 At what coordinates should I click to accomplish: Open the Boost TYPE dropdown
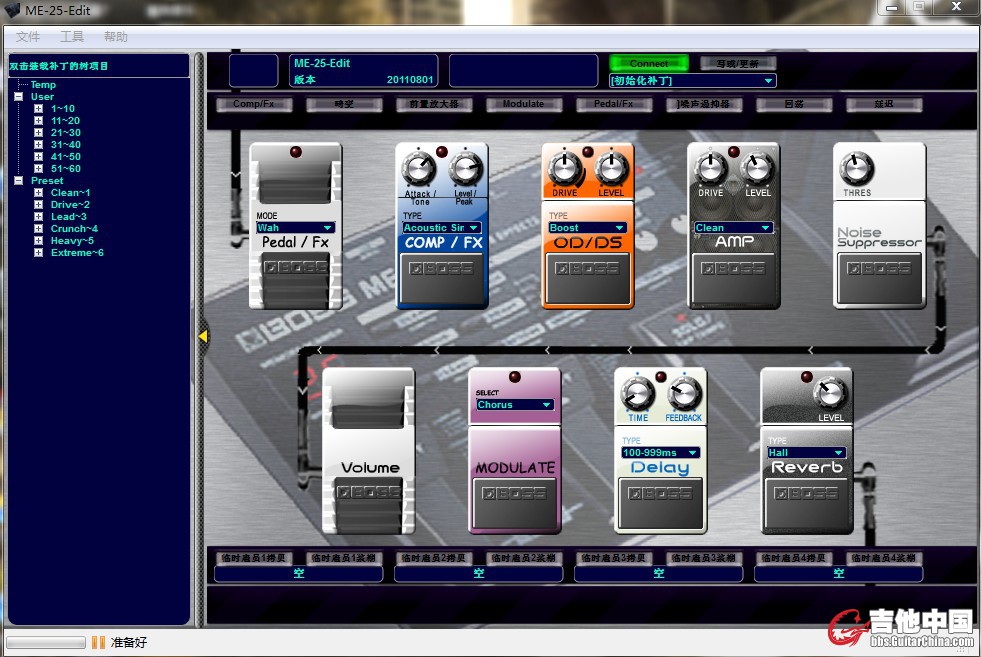(x=587, y=228)
